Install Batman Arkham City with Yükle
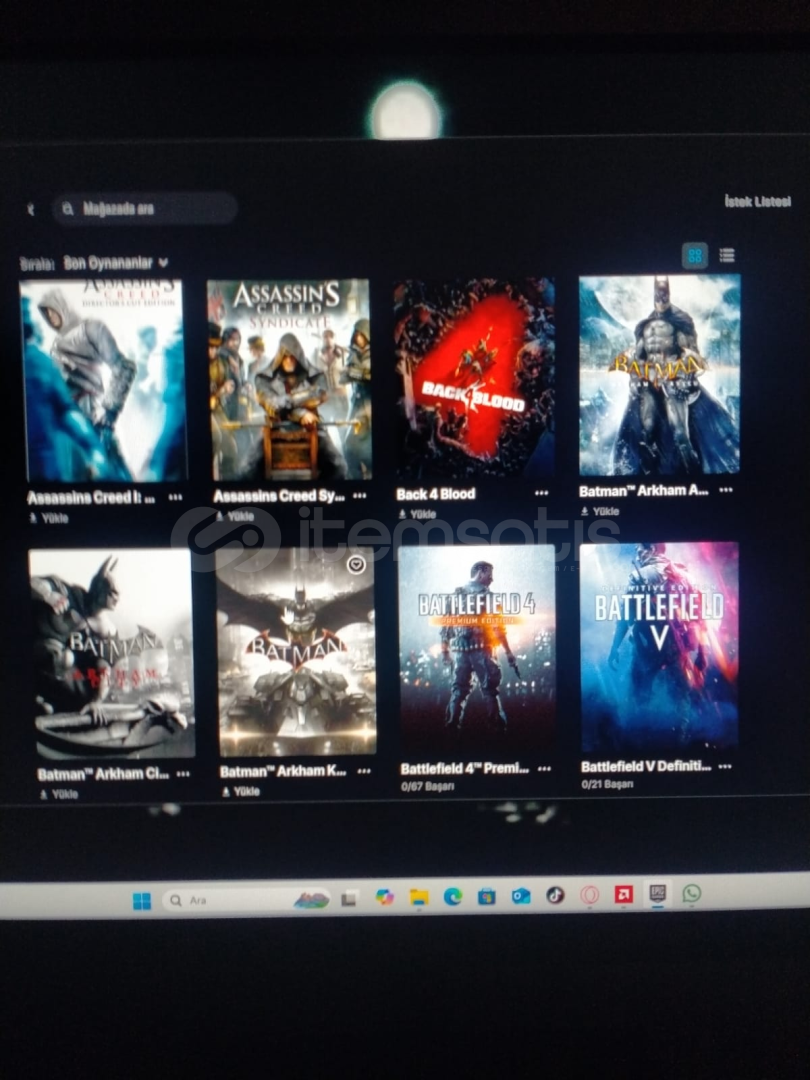This screenshot has height=1080, width=810. coord(59,794)
